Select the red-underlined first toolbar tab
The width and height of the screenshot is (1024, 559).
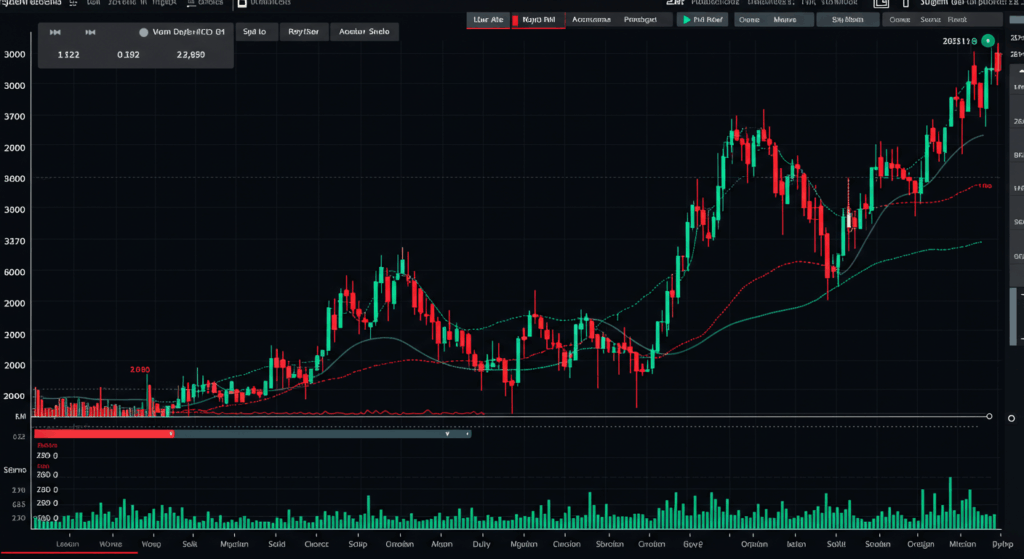point(488,20)
